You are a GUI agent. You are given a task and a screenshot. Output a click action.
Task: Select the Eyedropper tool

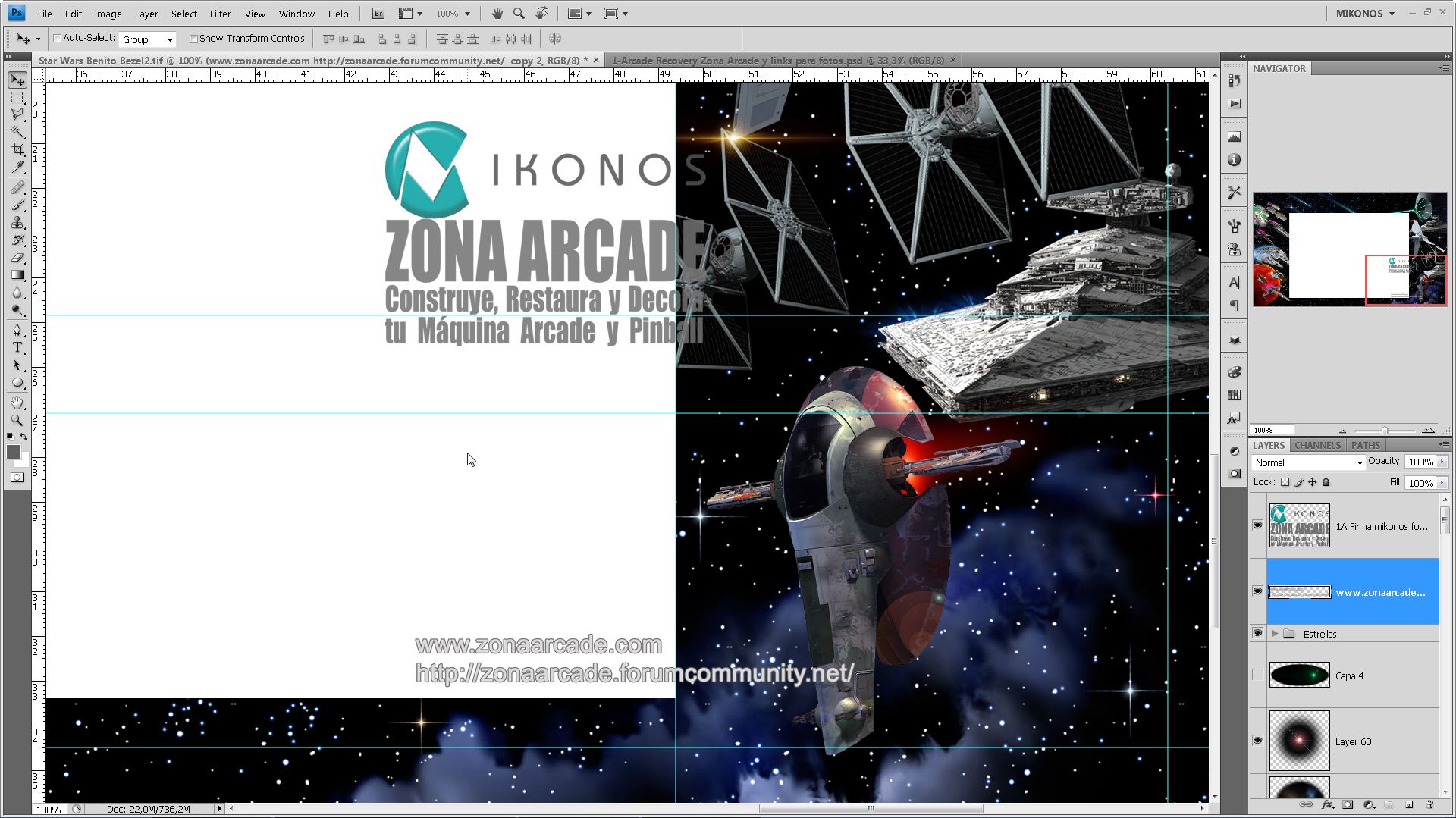point(17,168)
